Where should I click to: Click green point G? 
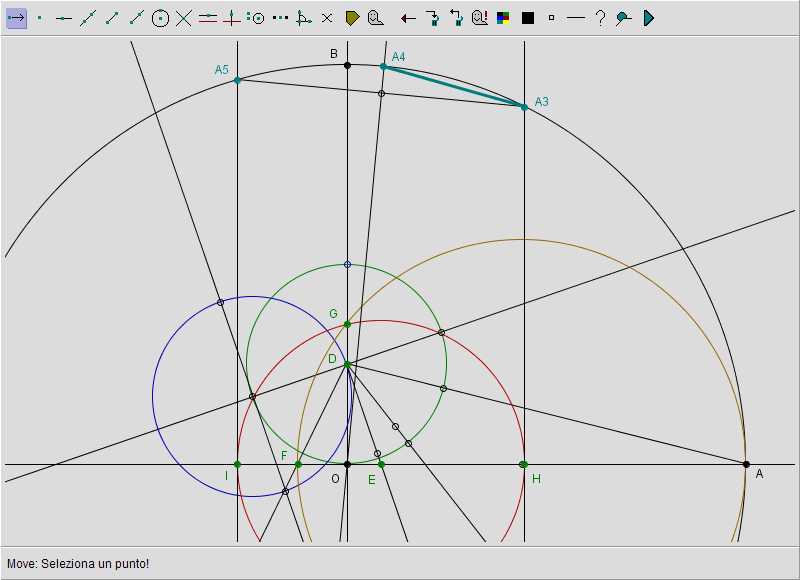(347, 324)
